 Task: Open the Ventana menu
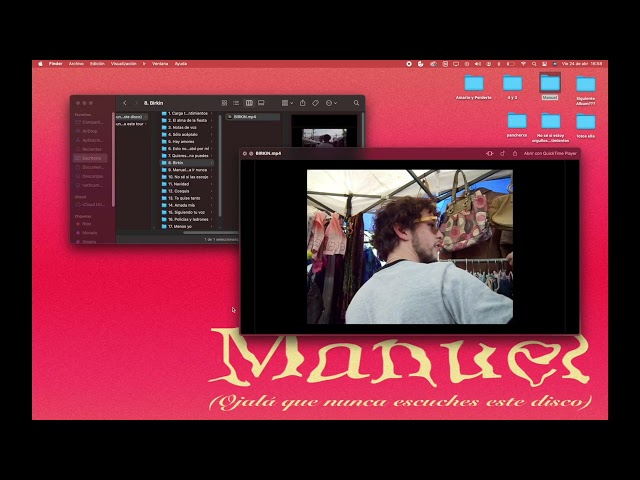click(x=160, y=64)
